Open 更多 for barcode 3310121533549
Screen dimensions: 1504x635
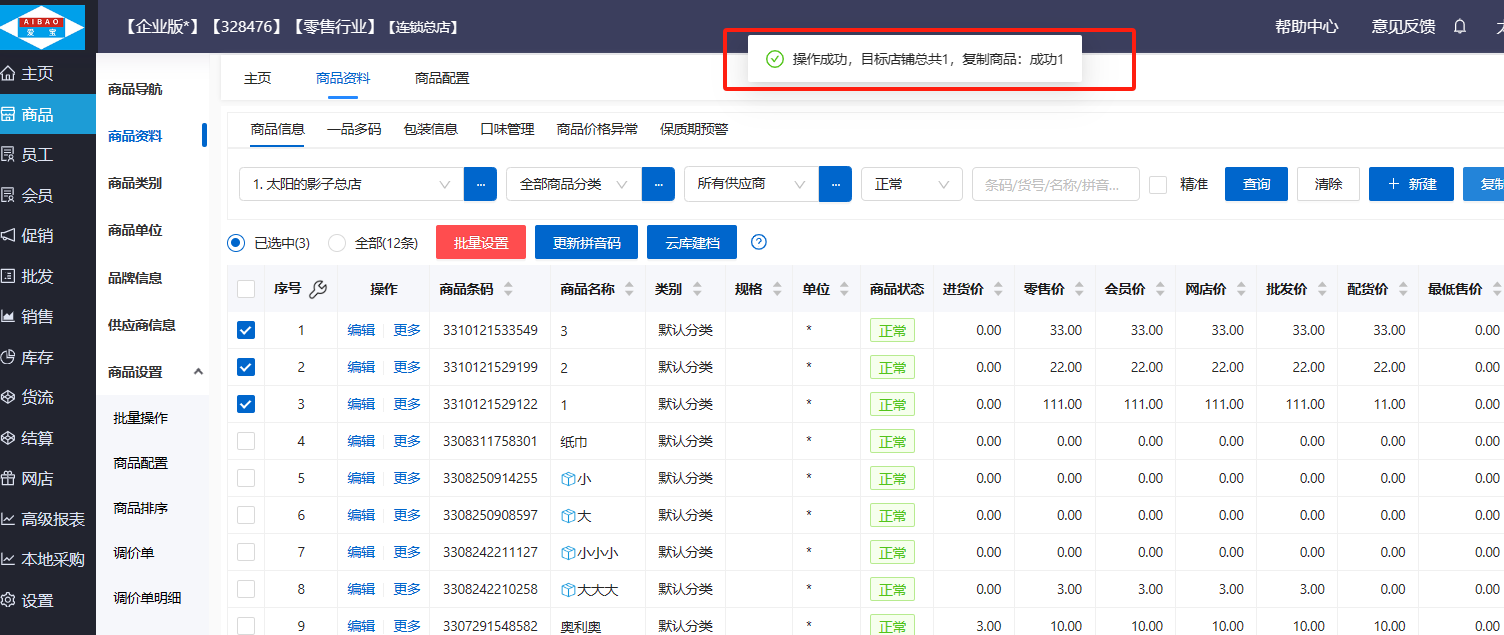tap(407, 330)
